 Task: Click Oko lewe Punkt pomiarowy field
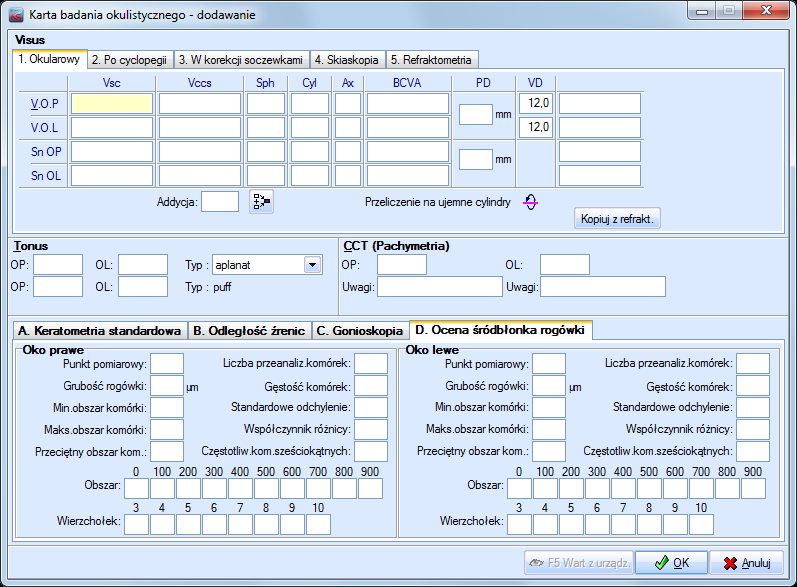tap(549, 364)
